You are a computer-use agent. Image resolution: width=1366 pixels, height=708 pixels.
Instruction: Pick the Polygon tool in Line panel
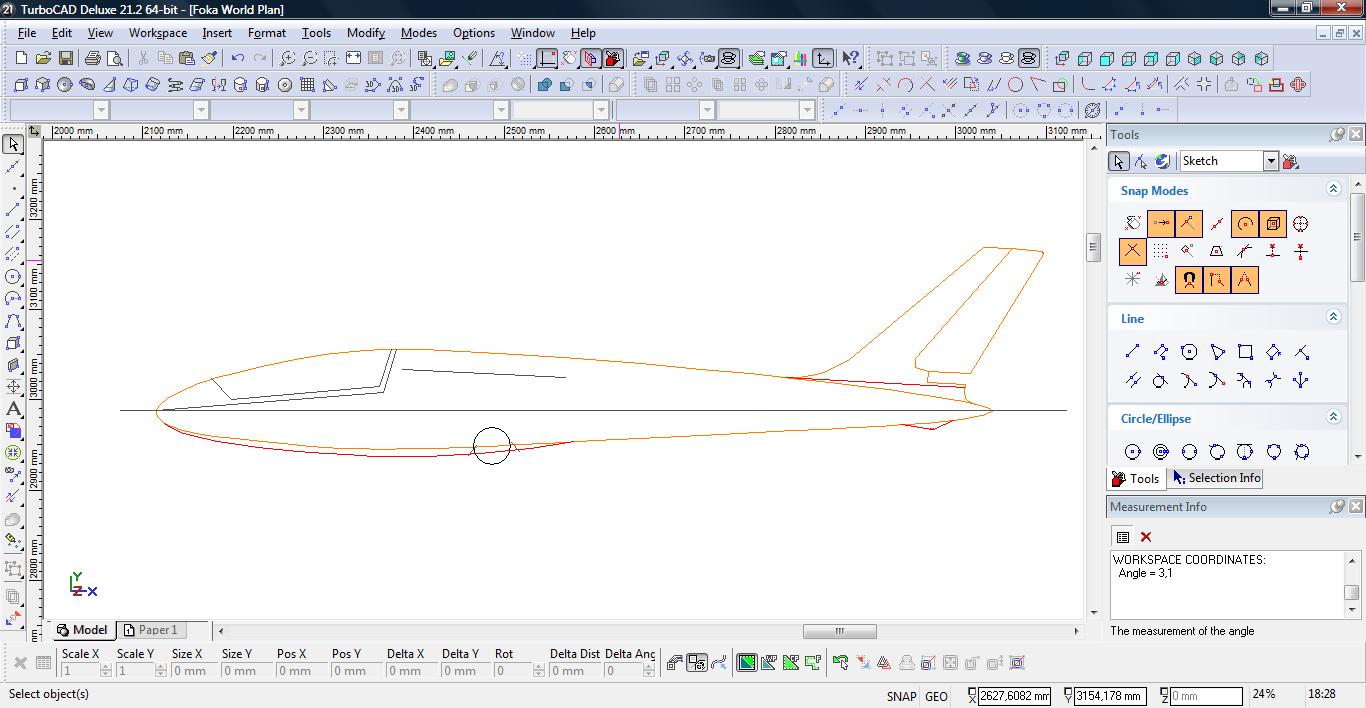[x=1189, y=352]
